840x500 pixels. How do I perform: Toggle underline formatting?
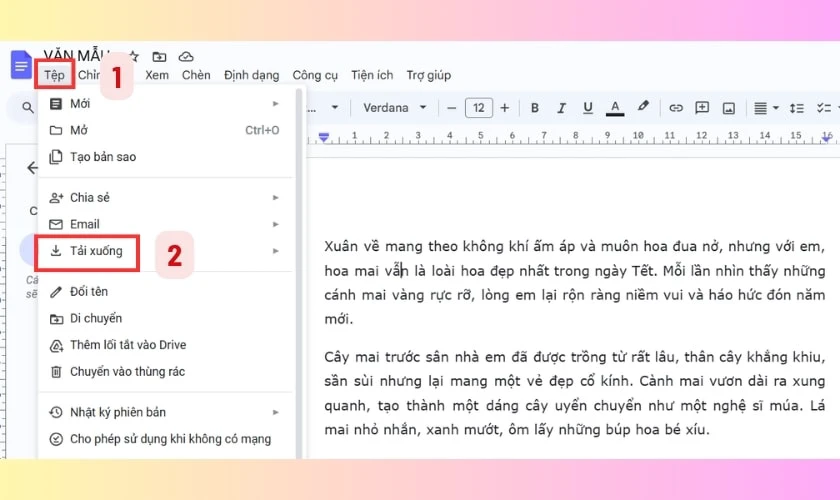click(x=588, y=108)
